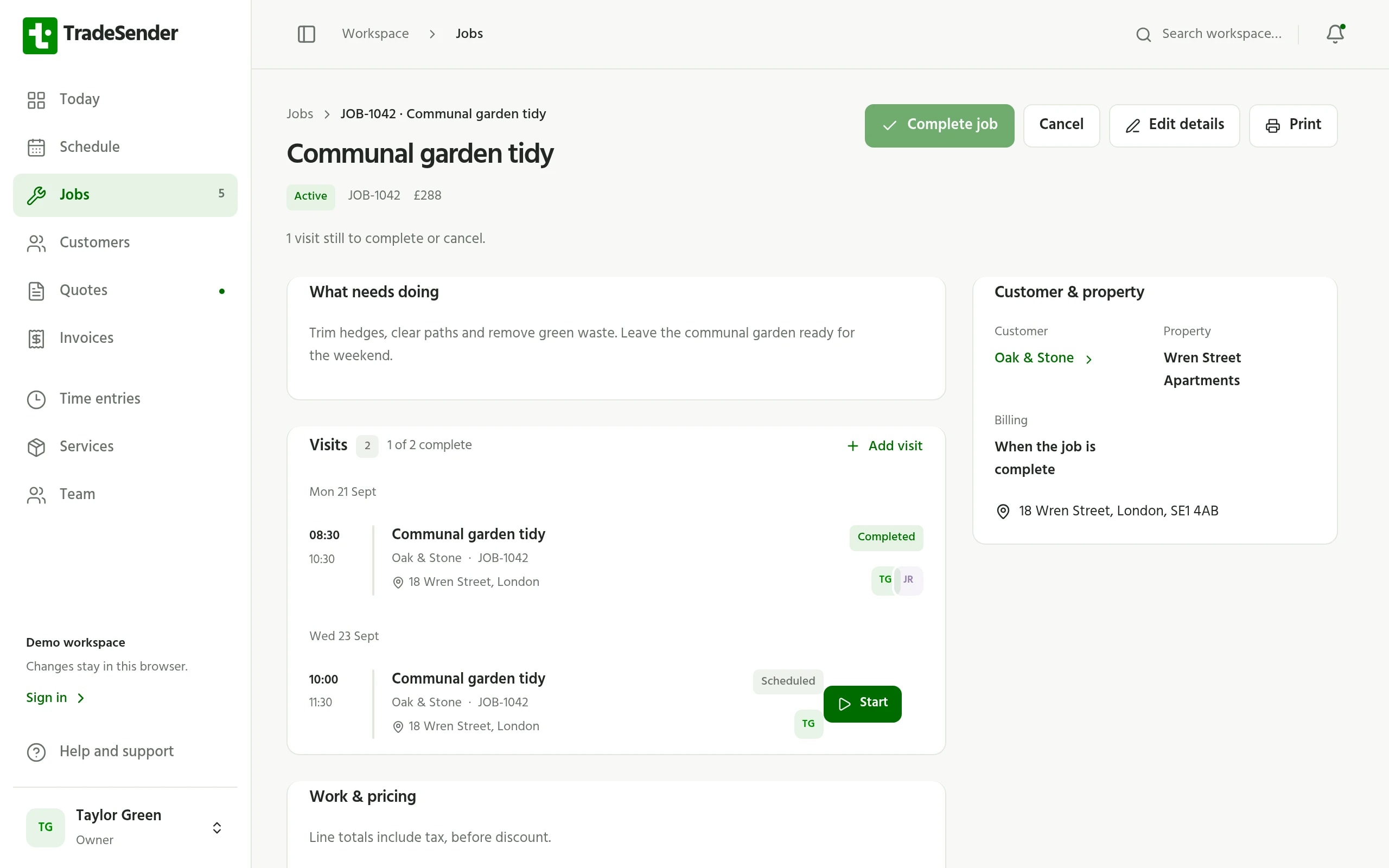
Task: Open the Services section
Action: pos(125,446)
